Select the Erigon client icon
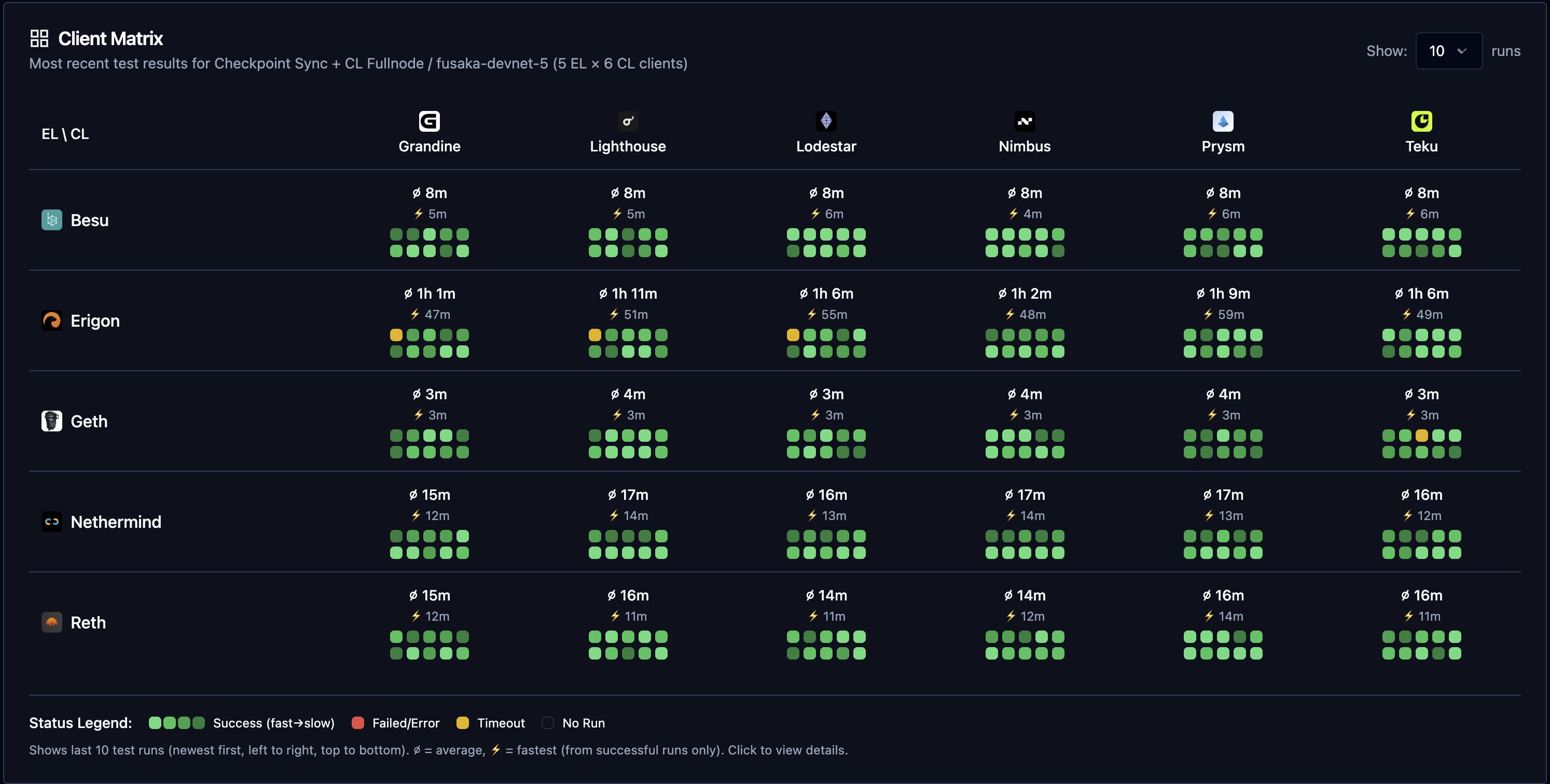Viewport: 1550px width, 784px height. pyautogui.click(x=52, y=320)
